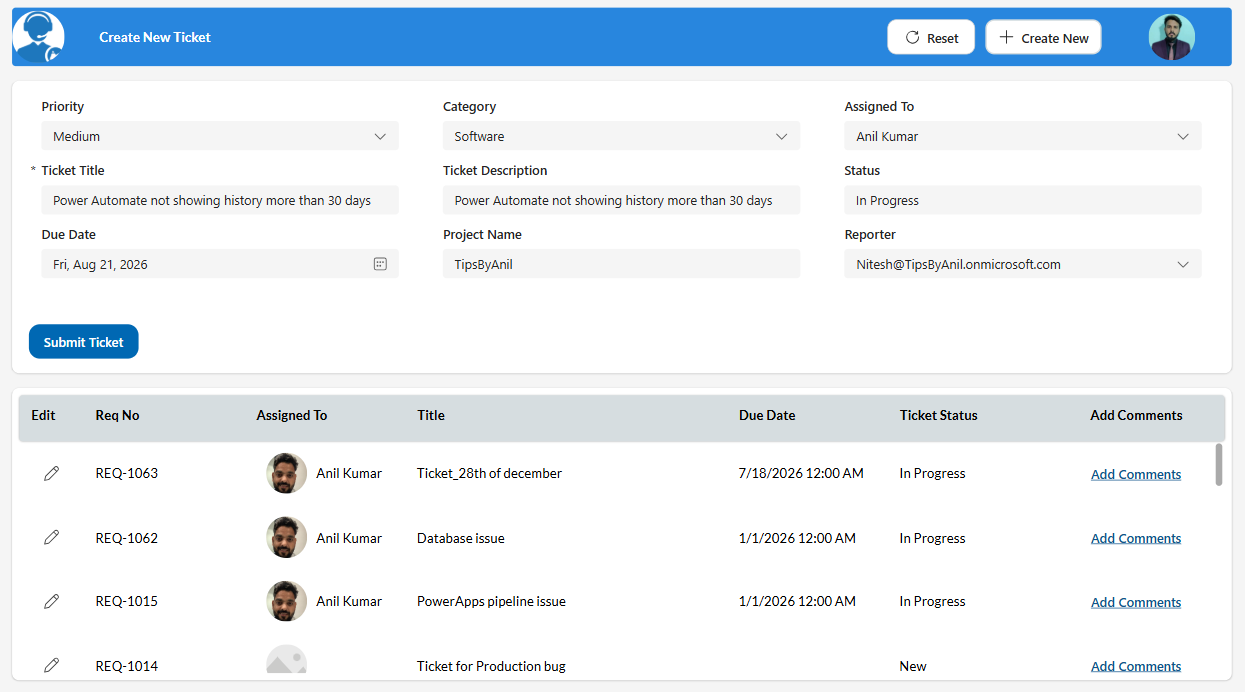Click the edit pencil for REQ-1063
1245x692 pixels.
coord(51,473)
